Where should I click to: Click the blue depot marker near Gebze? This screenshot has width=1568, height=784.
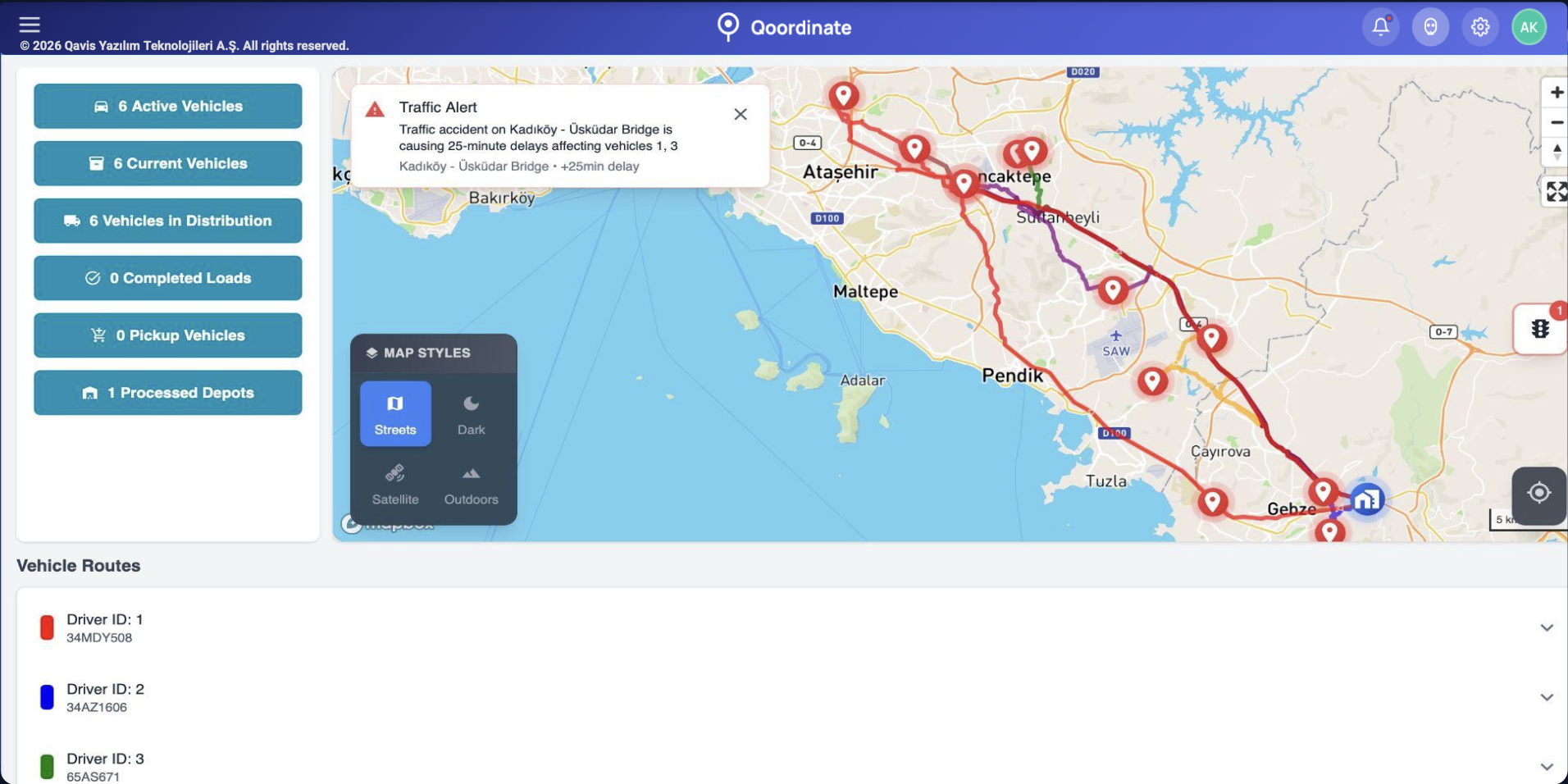point(1367,499)
